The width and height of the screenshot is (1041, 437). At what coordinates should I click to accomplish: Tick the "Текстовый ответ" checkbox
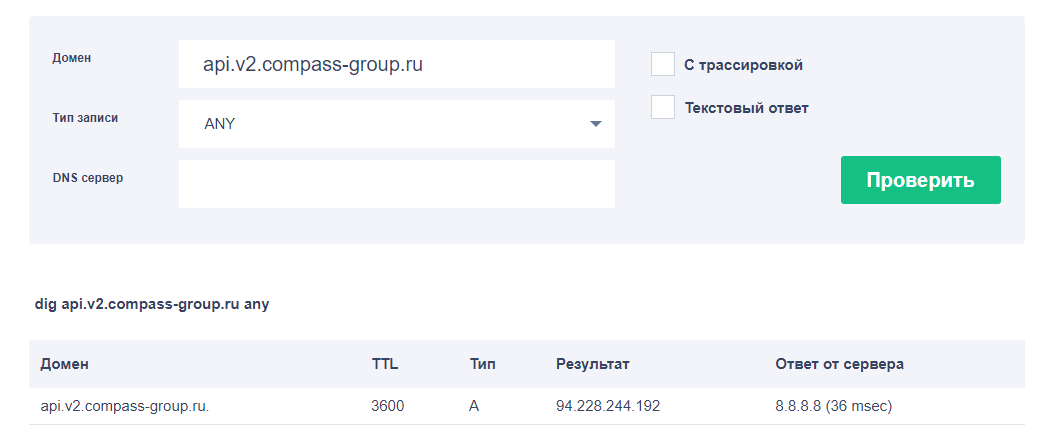(663, 108)
